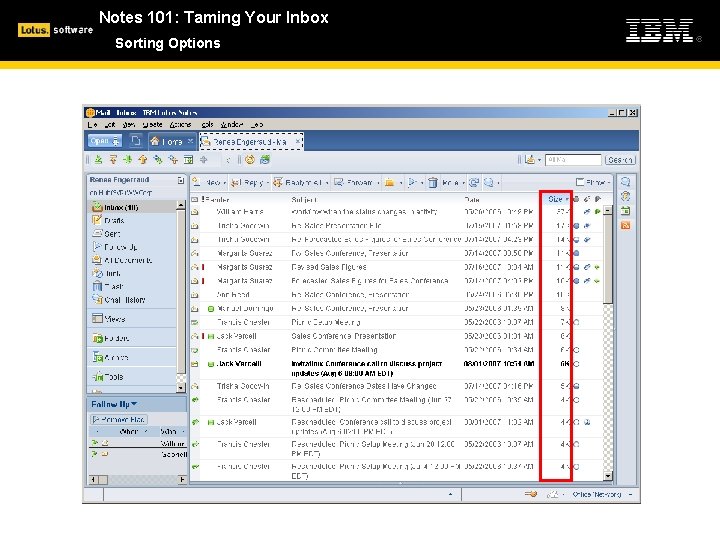The width and height of the screenshot is (720, 540).
Task: Click the thumbnails icon beside Open button
Action: [x=135, y=141]
